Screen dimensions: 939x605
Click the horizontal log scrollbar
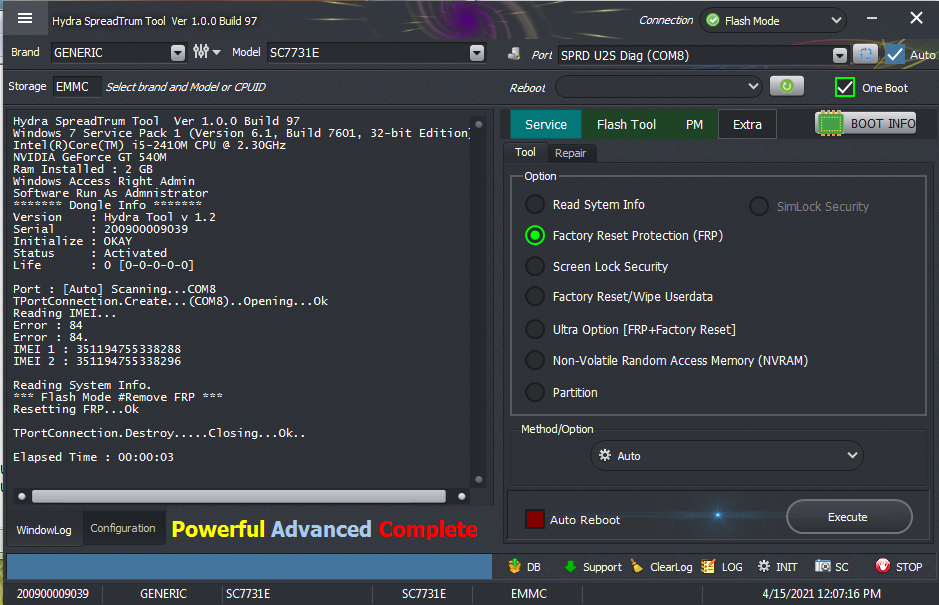[238, 496]
